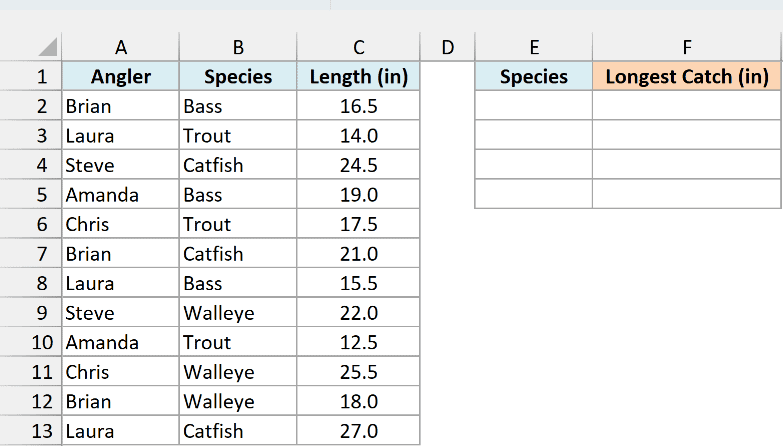783x446 pixels.
Task: Select cell A6 containing Chris
Action: pos(120,224)
